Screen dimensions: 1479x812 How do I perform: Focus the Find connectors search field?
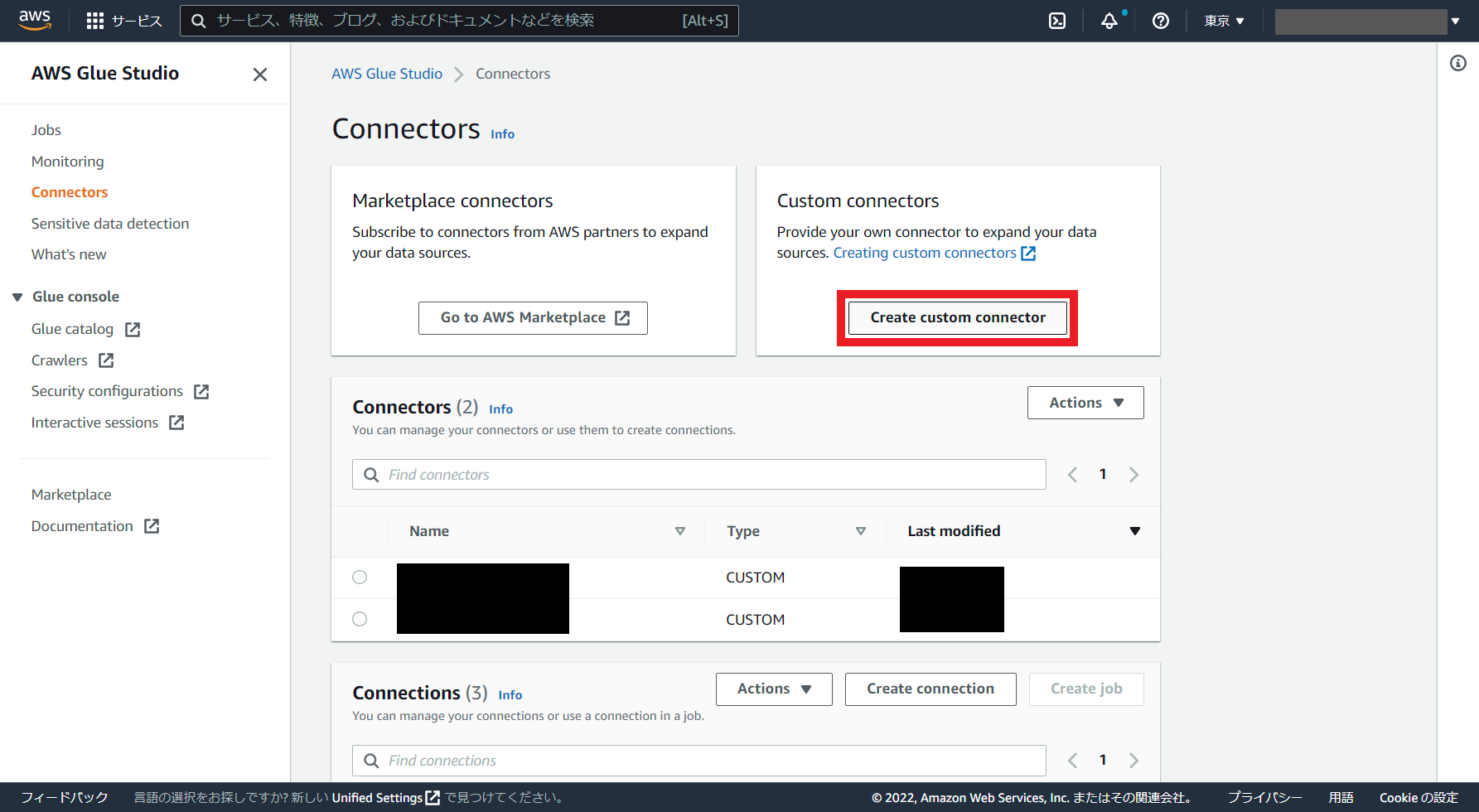[x=699, y=475]
